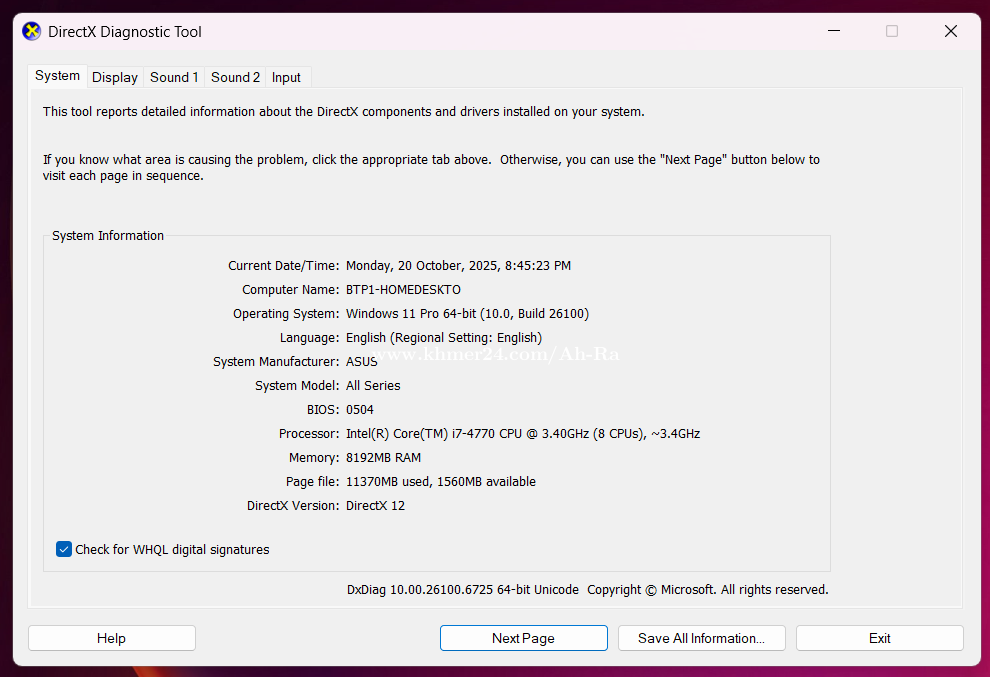Click the DirectX icon in the title bar
Viewport: 990px width, 677px height.
pyautogui.click(x=32, y=31)
